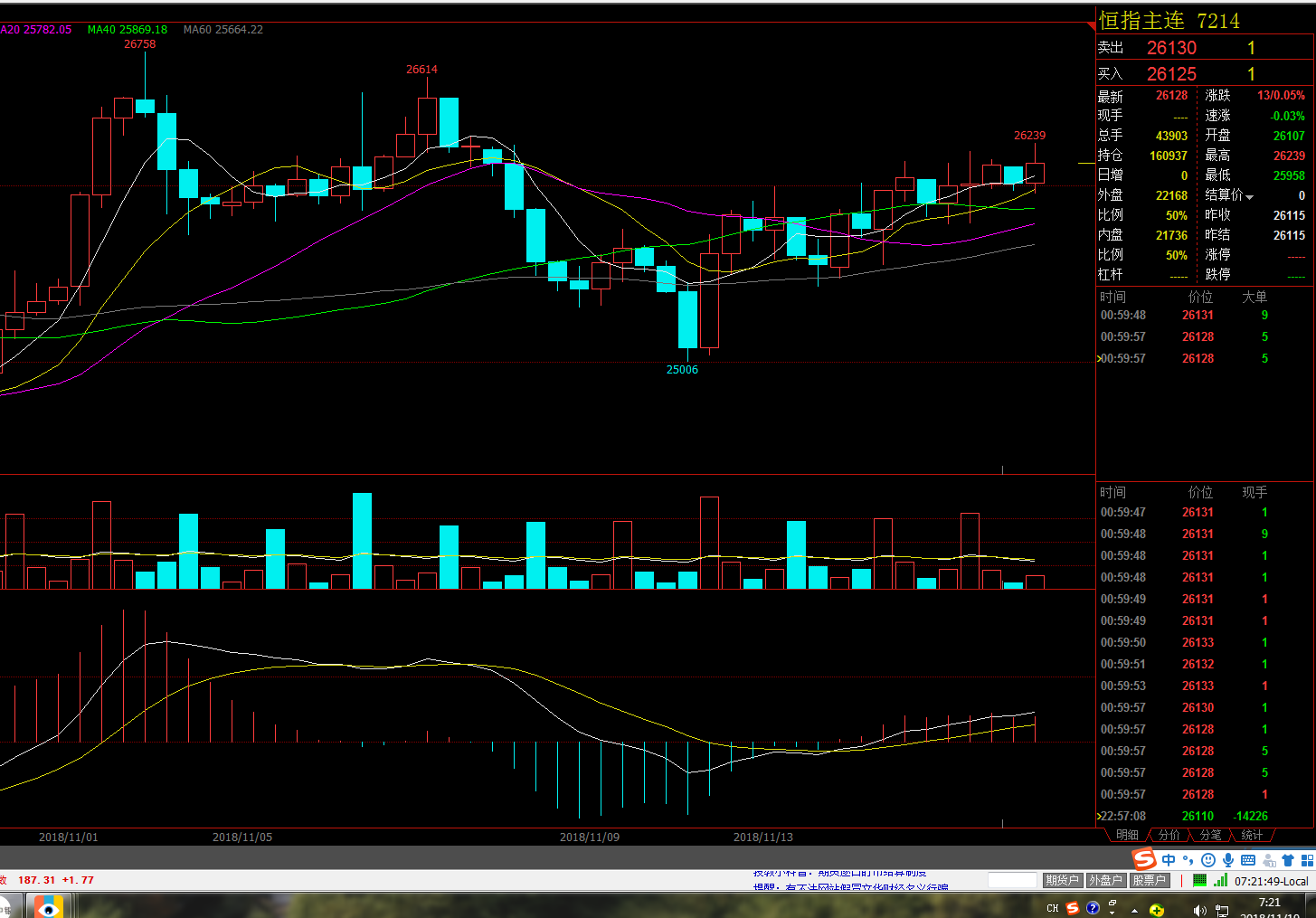Click the 总手 value 43903

coord(1171,136)
